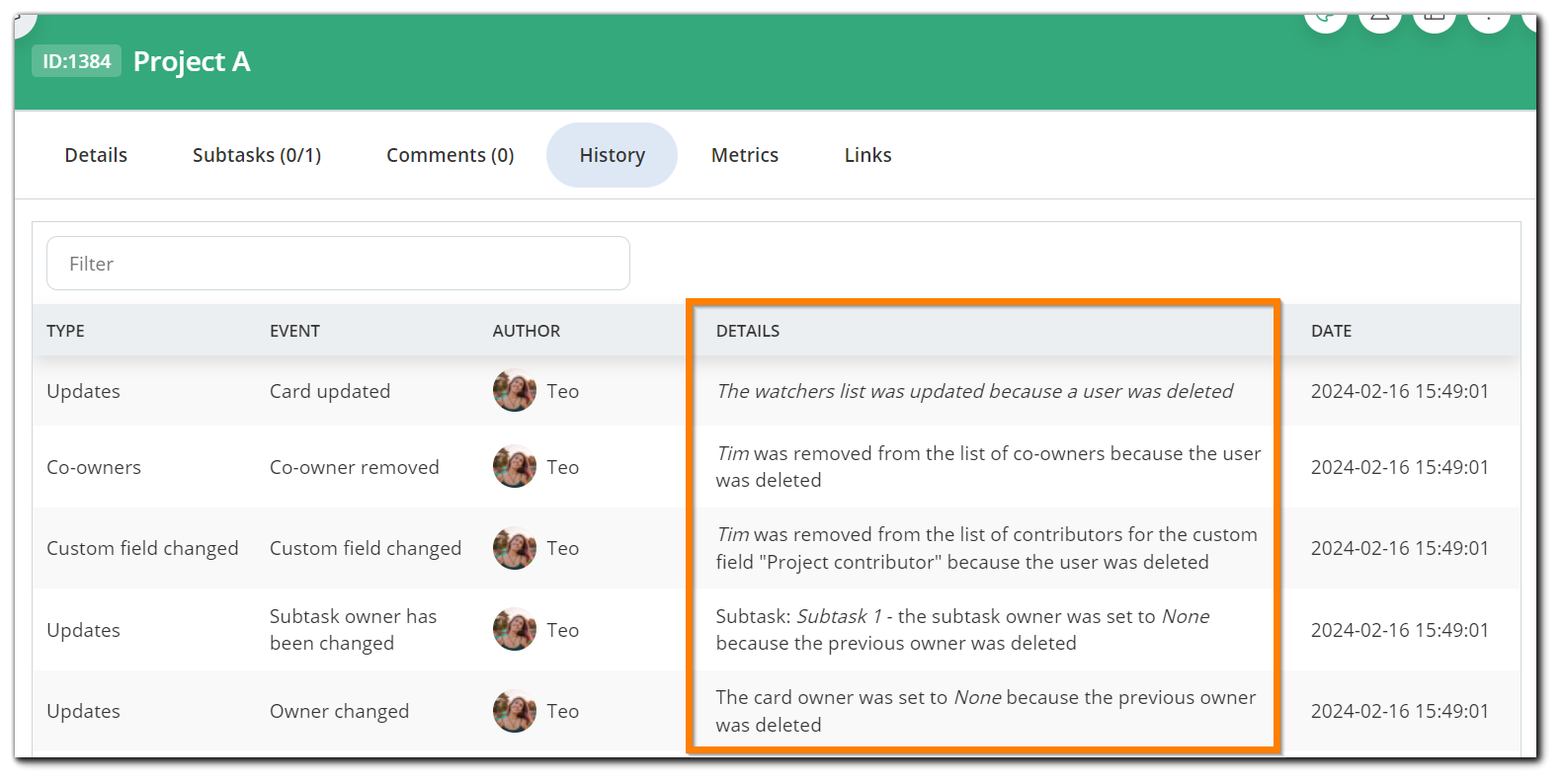
Task: Click the TYPE column header
Action: [x=65, y=331]
